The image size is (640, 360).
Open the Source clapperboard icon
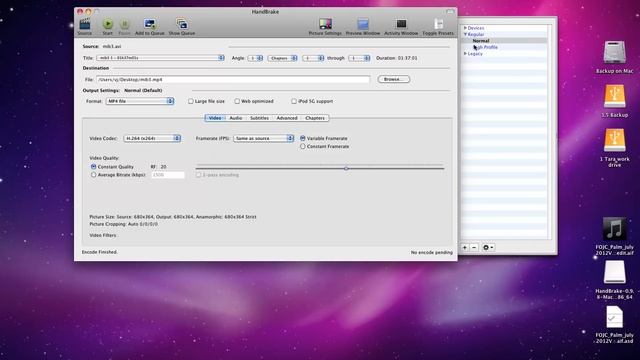tap(84, 24)
